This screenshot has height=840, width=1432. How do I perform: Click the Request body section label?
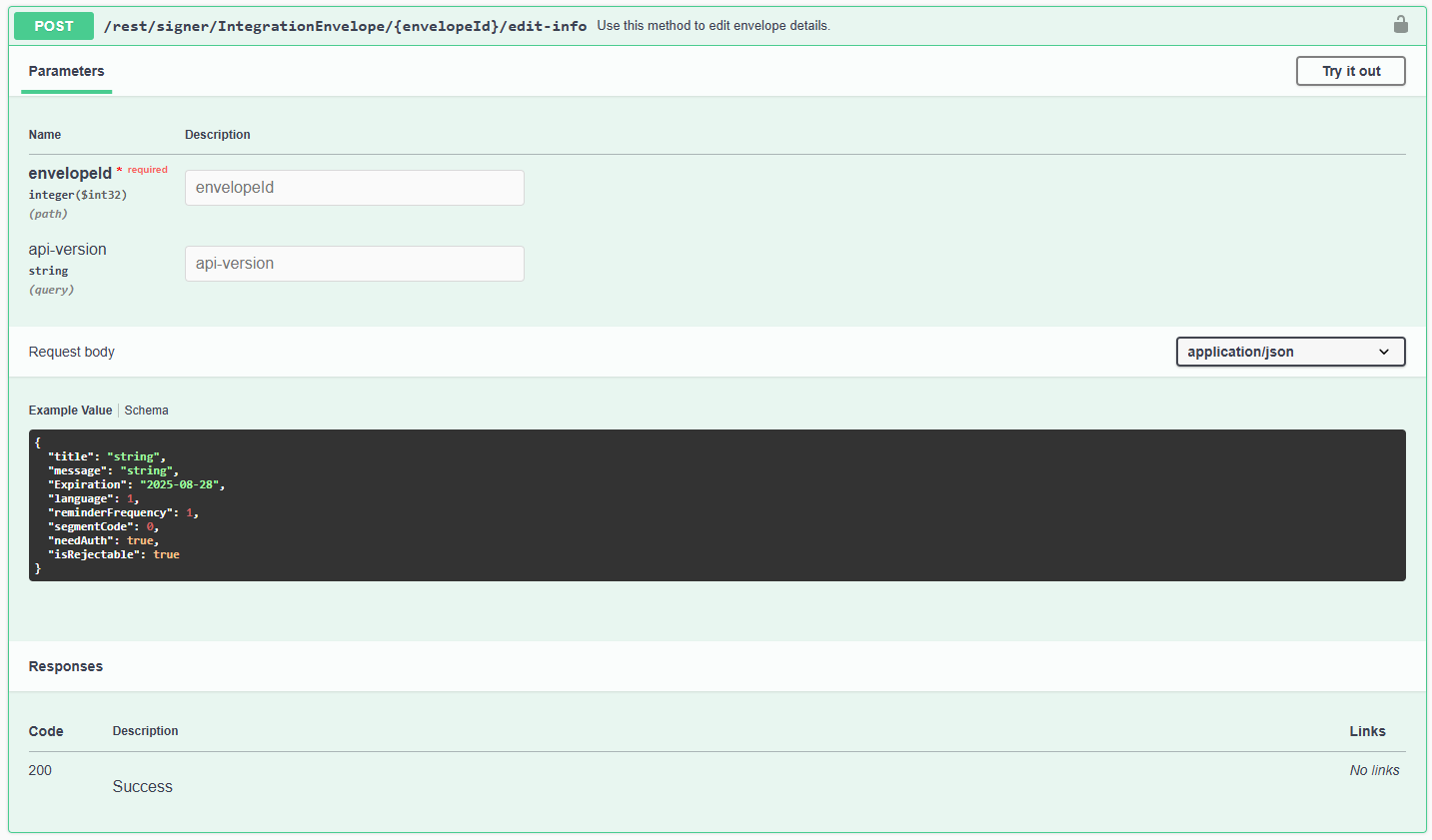coord(72,352)
